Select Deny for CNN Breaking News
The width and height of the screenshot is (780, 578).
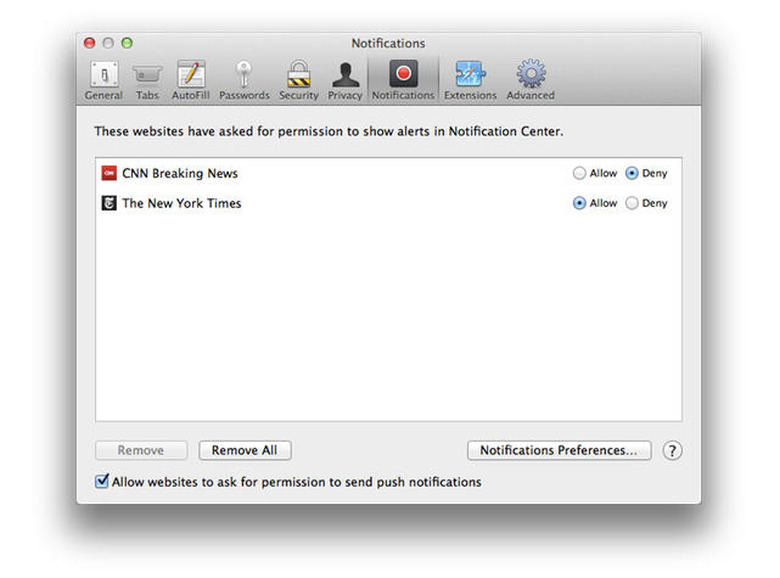(x=632, y=173)
